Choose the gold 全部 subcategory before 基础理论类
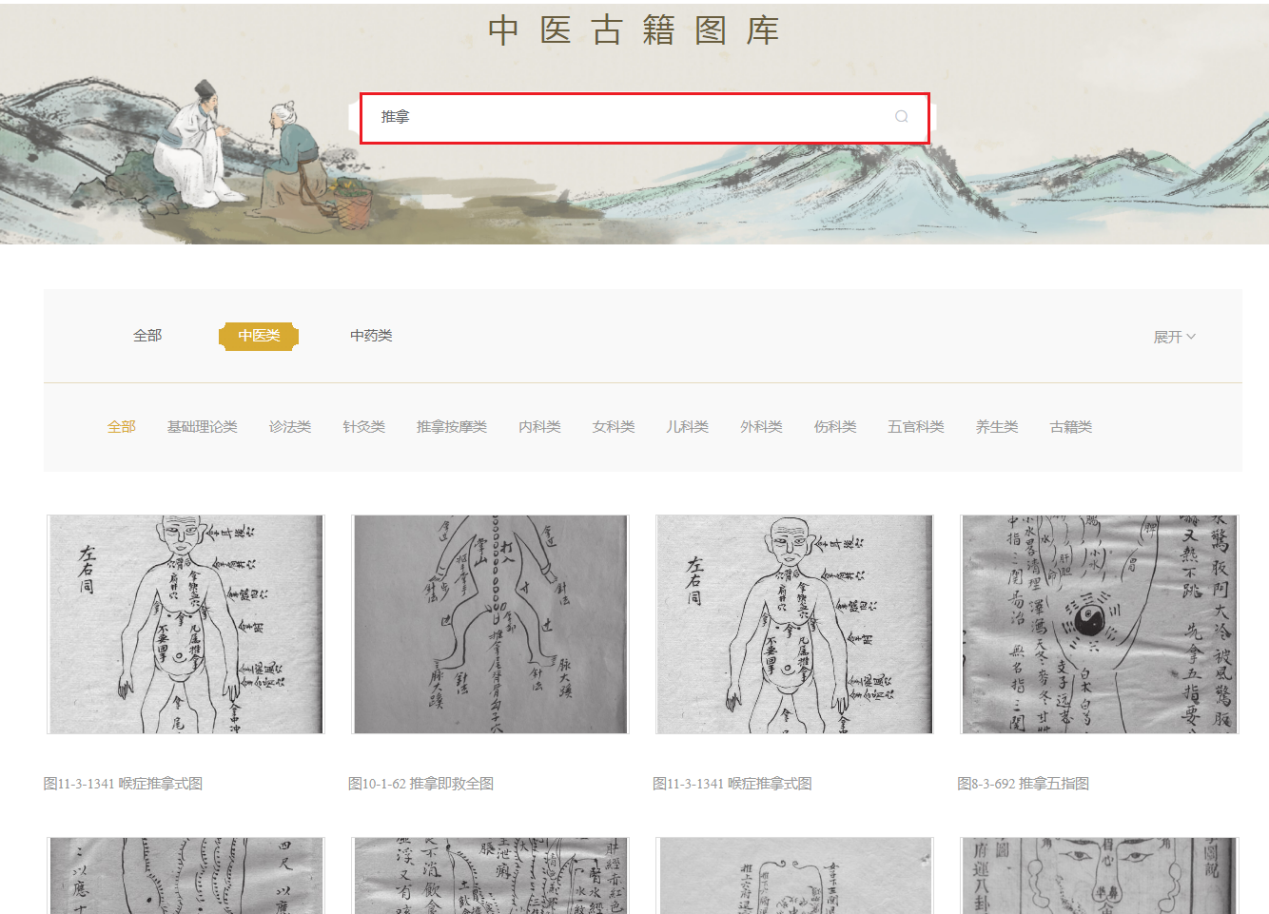Image resolution: width=1269 pixels, height=914 pixels. click(x=121, y=427)
